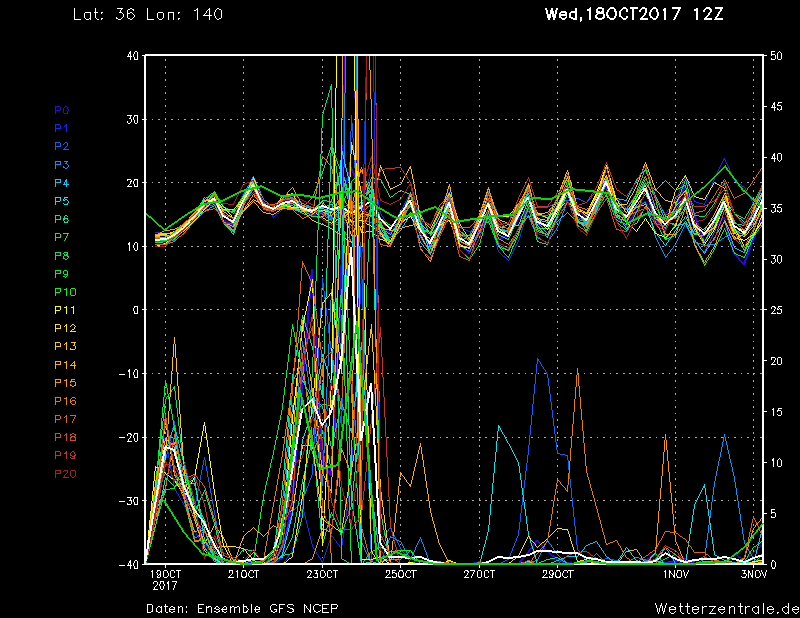The image size is (800, 618).
Task: Click the P10 green legend label
Action: 65,292
